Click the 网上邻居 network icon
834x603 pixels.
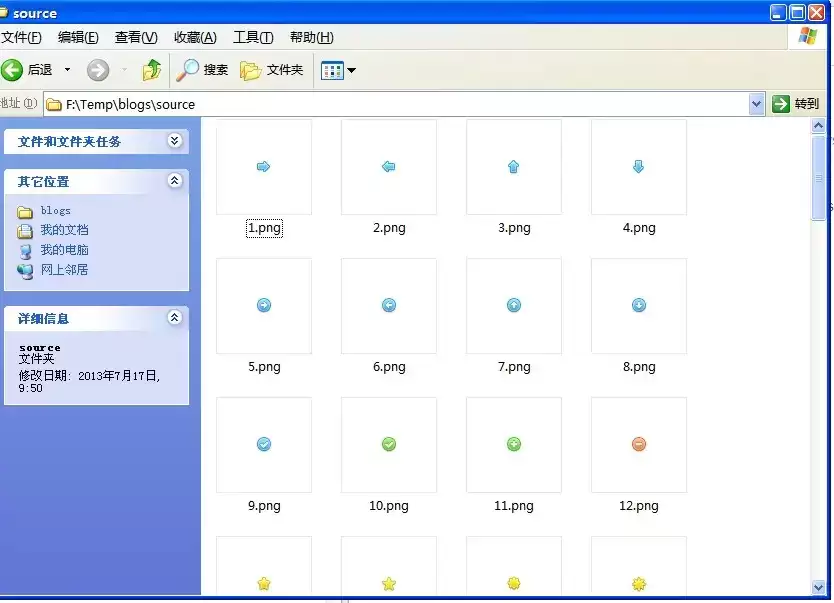click(25, 272)
